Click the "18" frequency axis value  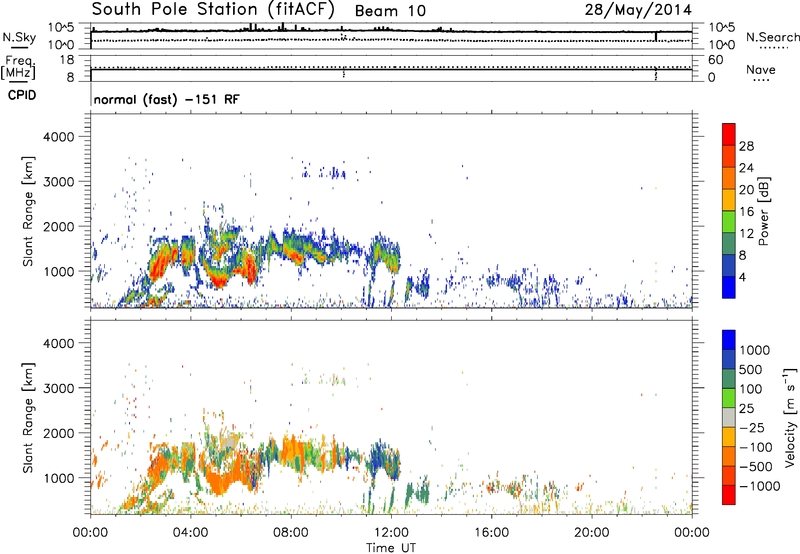tap(67, 60)
